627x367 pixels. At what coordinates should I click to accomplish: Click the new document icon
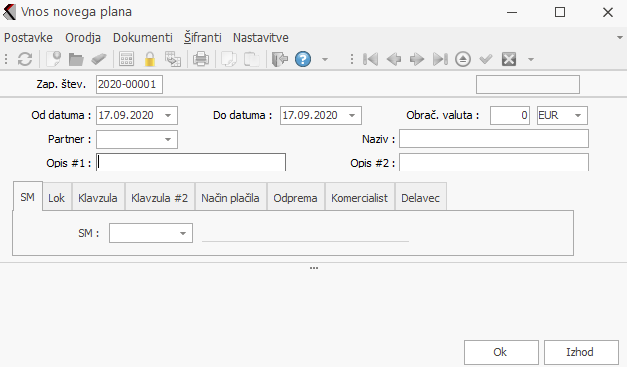click(x=53, y=60)
